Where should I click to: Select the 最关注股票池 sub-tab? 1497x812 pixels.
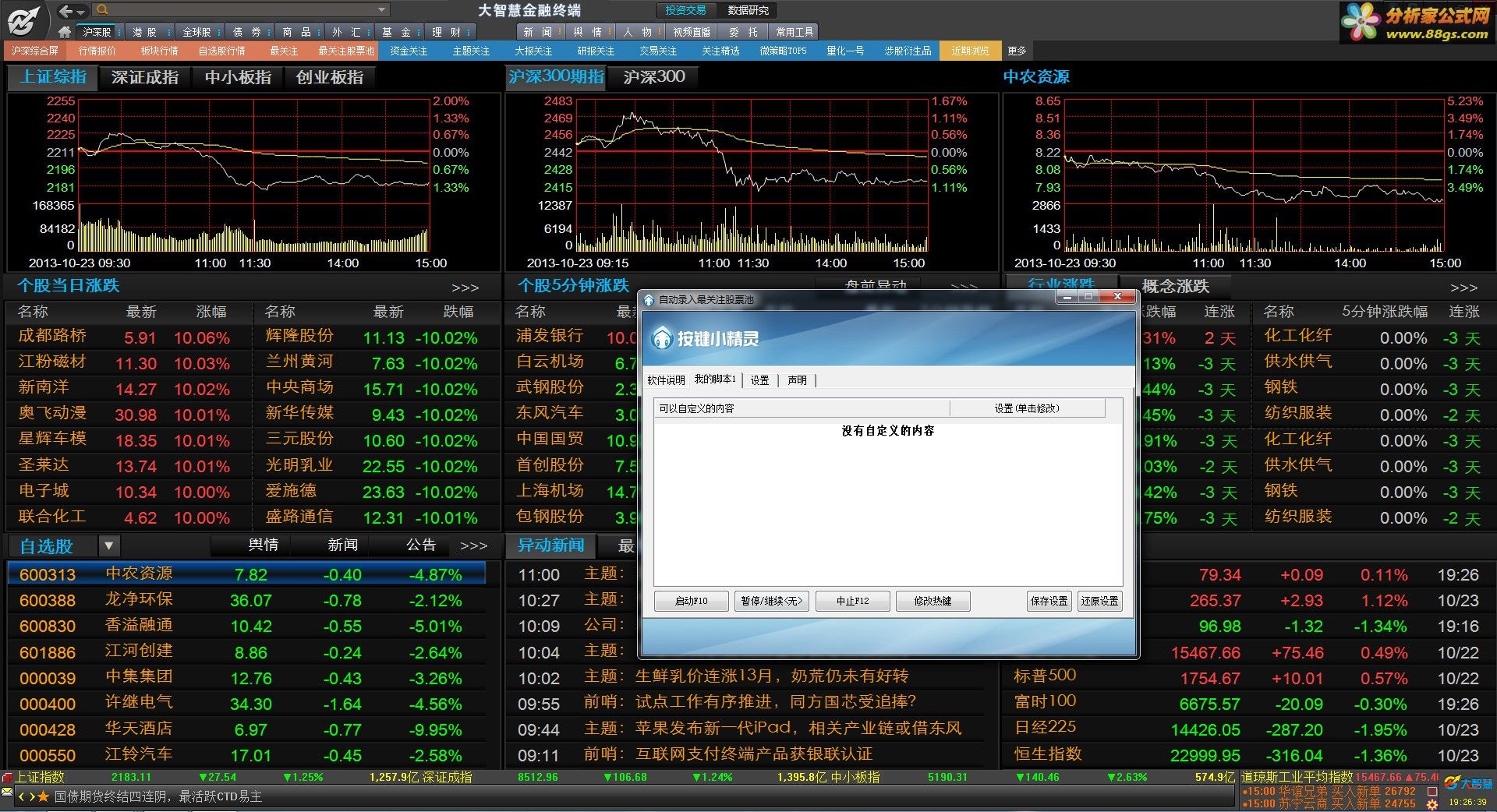[x=346, y=51]
